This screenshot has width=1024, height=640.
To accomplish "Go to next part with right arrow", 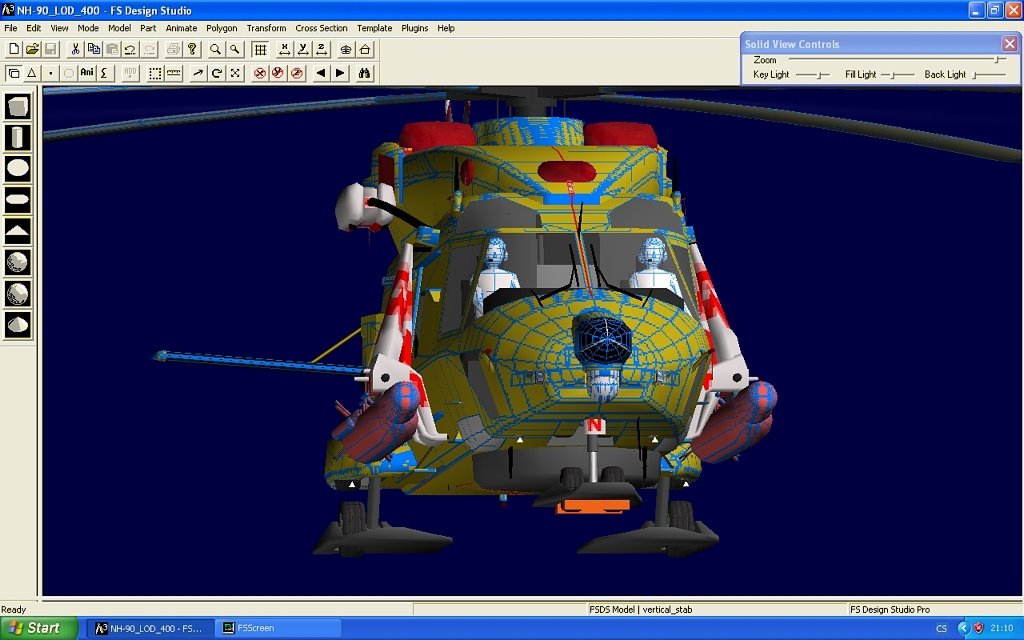I will 340,73.
